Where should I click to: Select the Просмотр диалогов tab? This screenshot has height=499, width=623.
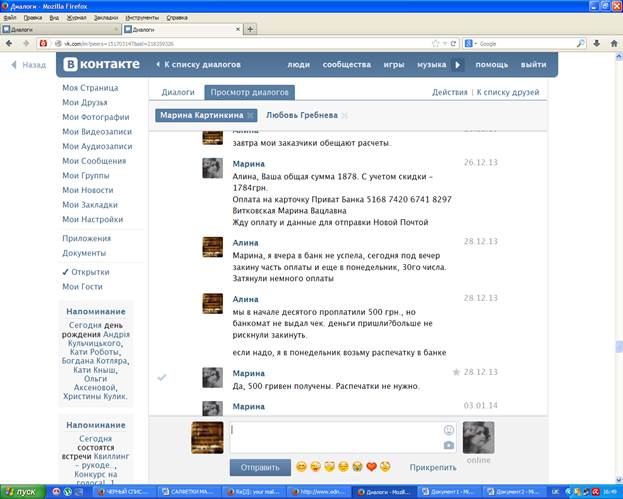click(x=250, y=92)
